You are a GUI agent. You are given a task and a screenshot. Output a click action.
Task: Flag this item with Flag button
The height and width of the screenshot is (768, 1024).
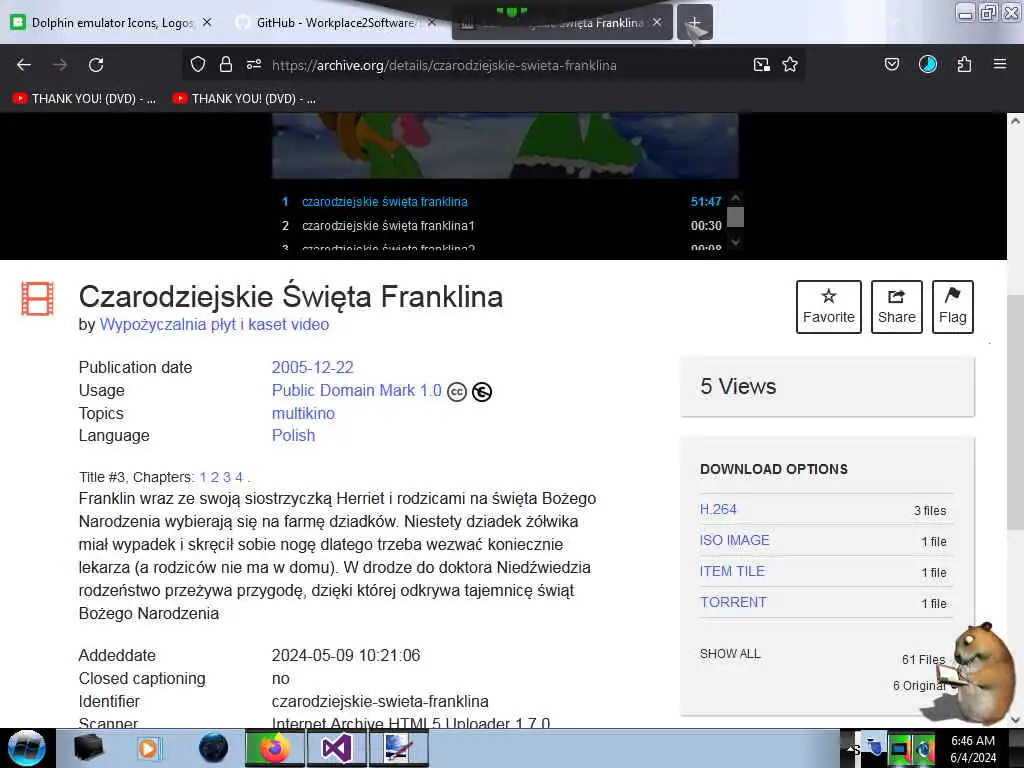pos(953,307)
